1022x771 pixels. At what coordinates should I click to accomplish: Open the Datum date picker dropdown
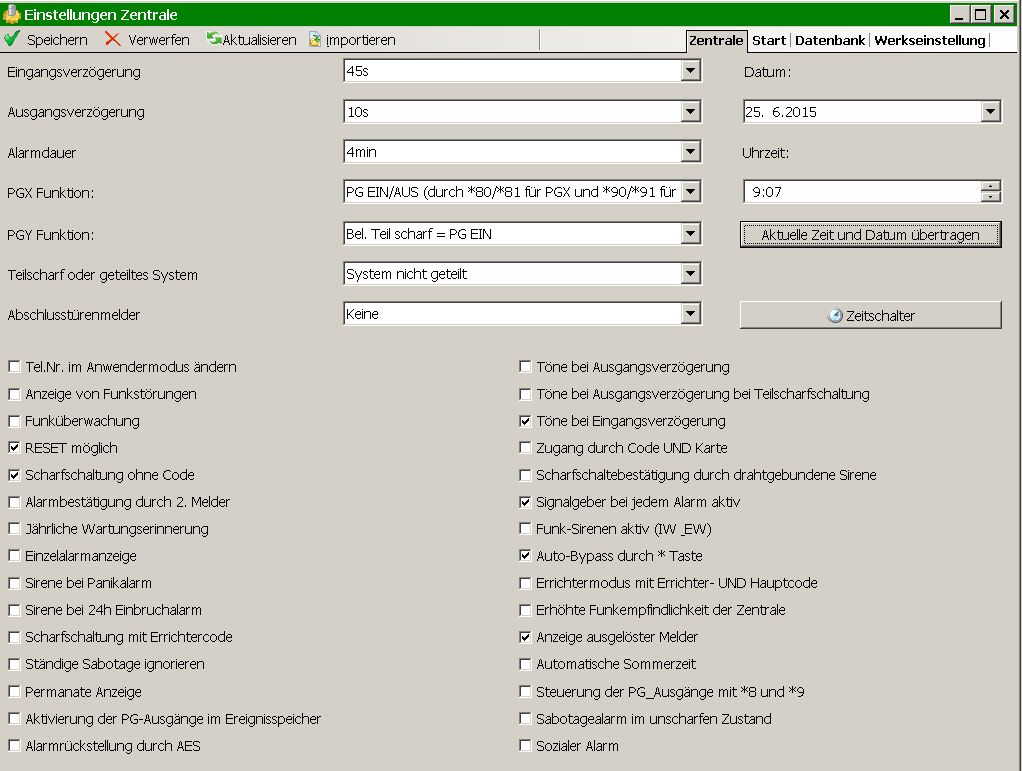pos(990,112)
